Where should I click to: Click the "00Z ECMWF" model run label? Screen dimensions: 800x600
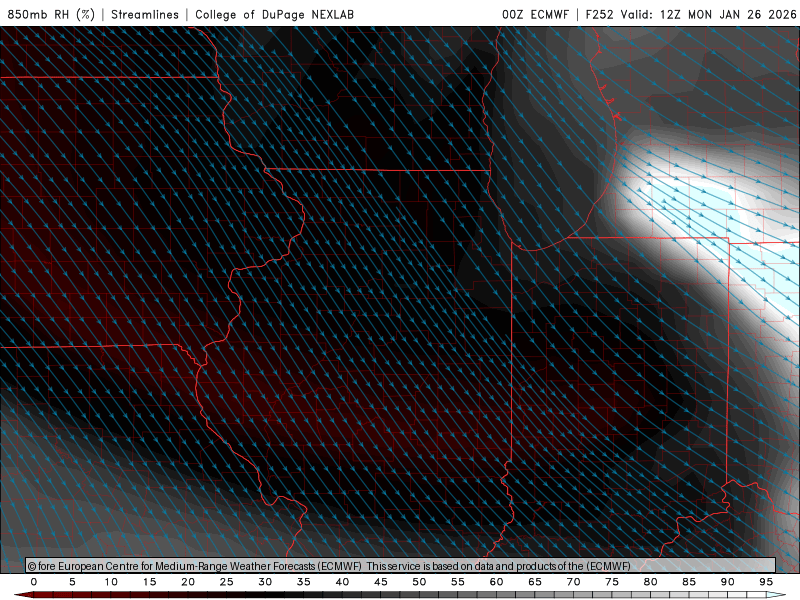[535, 14]
